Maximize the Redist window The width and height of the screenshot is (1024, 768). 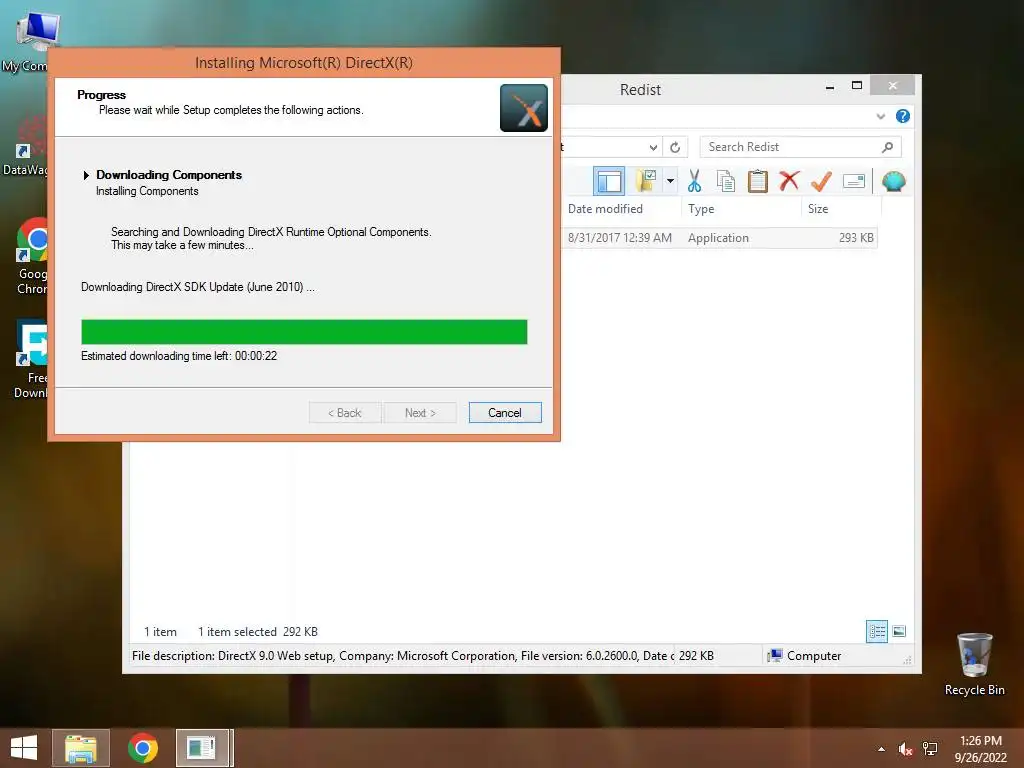(x=857, y=86)
